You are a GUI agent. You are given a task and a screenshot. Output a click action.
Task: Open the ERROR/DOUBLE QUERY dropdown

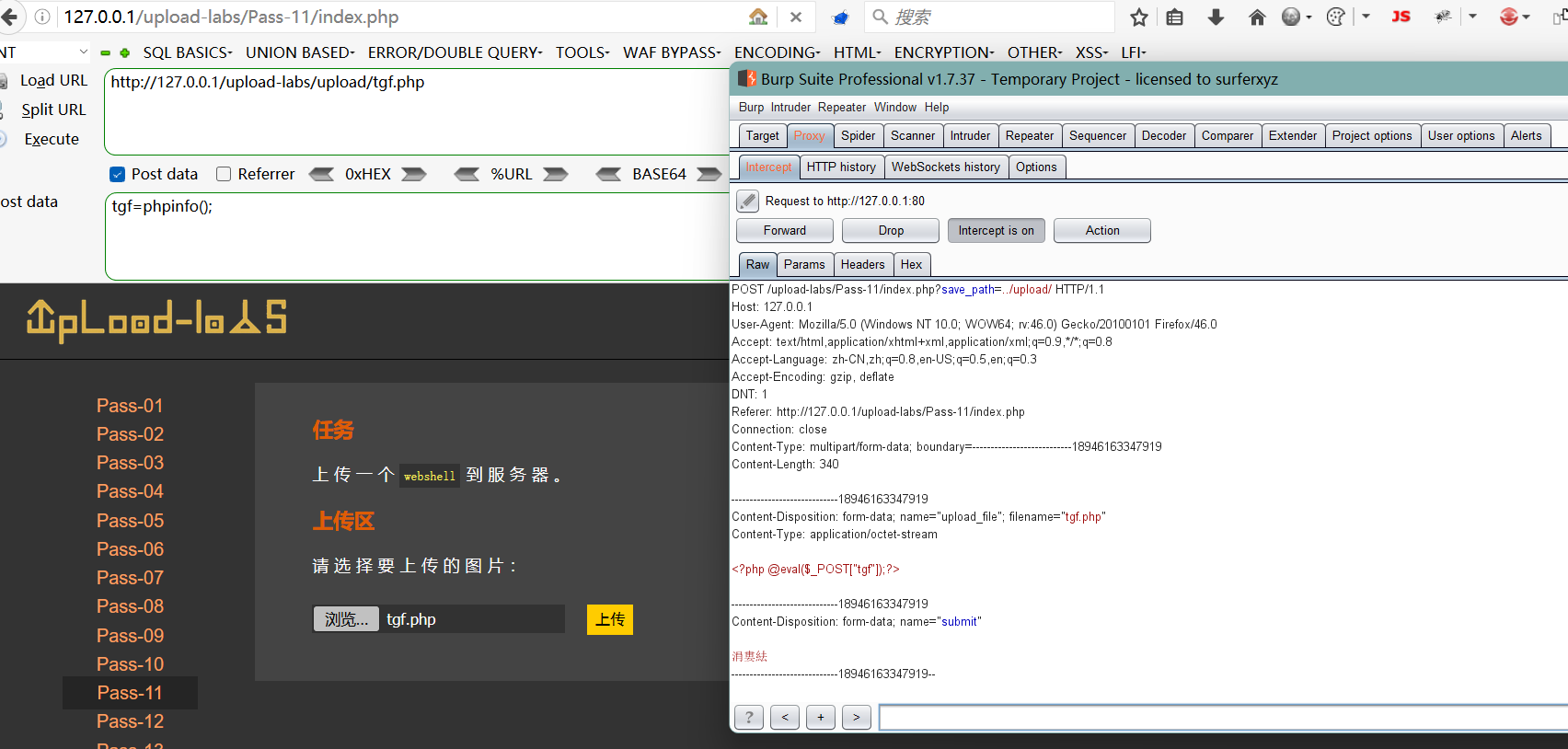tap(455, 52)
